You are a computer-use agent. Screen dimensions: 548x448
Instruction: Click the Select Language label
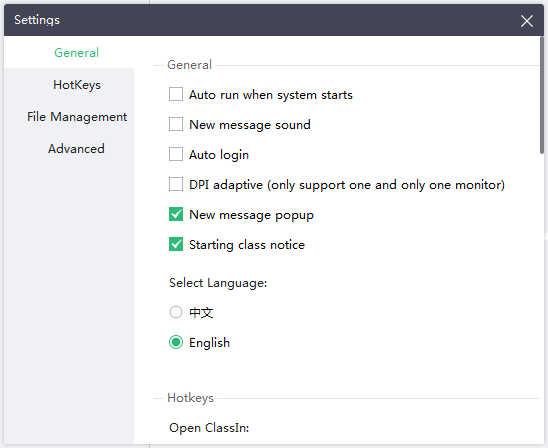pos(218,283)
